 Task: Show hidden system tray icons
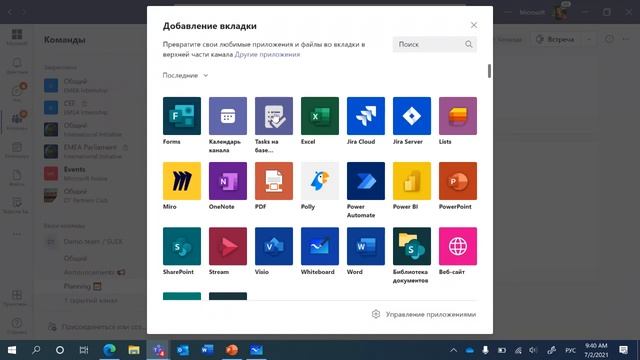tap(453, 350)
